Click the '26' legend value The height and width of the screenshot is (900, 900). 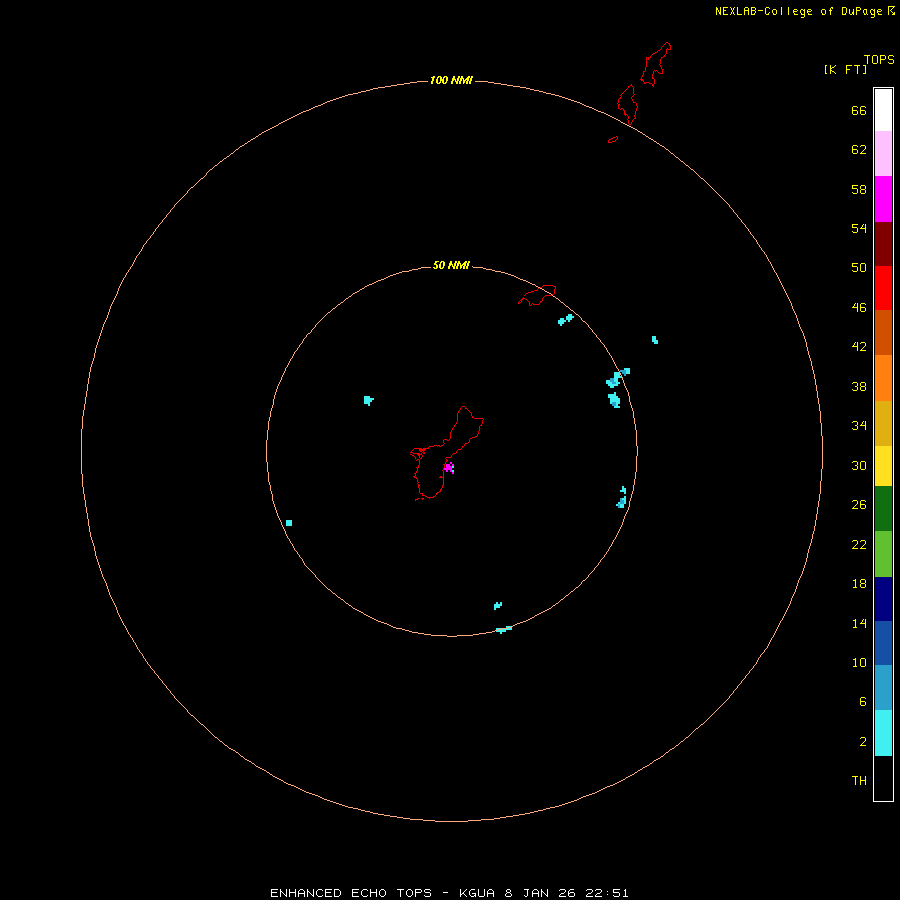(859, 505)
